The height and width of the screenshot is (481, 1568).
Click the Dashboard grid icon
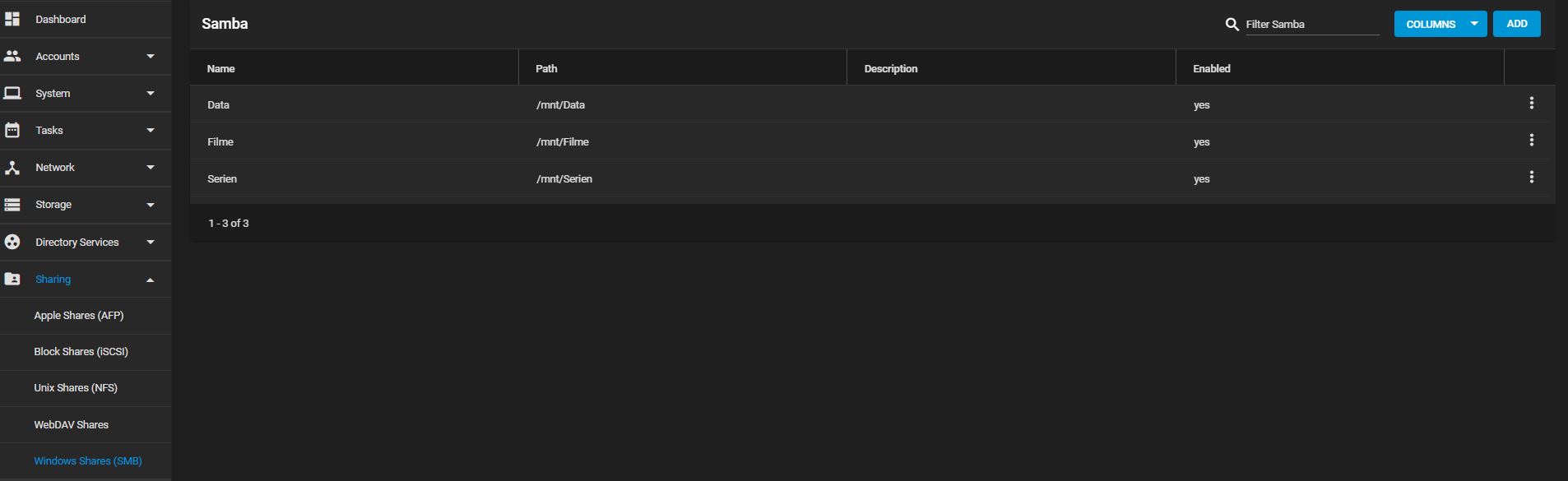(x=12, y=19)
